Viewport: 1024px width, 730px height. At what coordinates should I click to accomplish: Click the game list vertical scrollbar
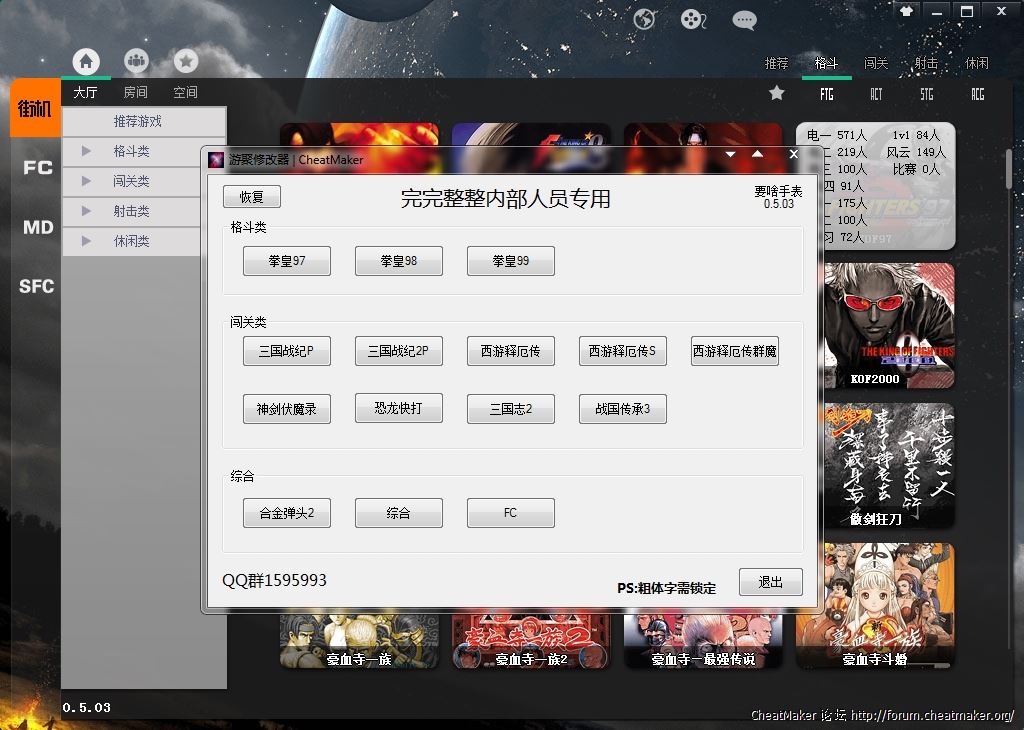point(1008,168)
